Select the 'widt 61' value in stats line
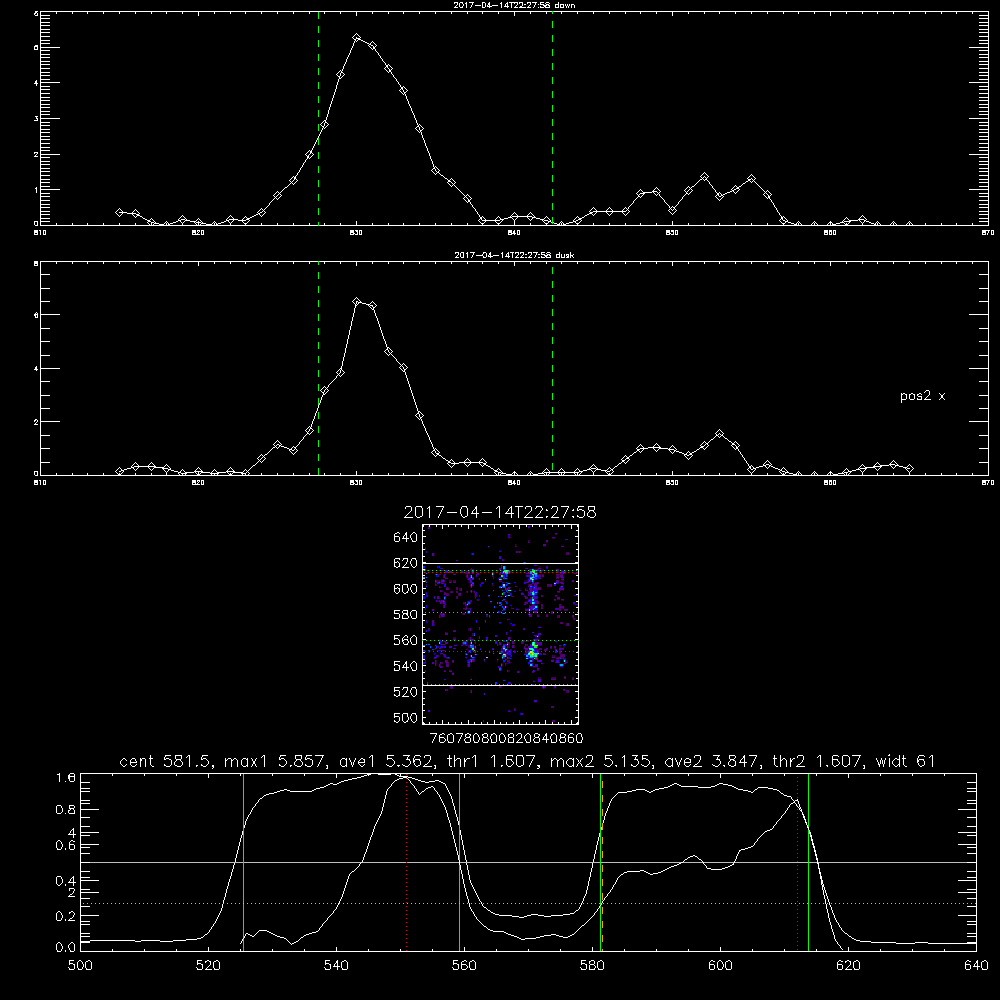1000x1000 pixels. [906, 761]
